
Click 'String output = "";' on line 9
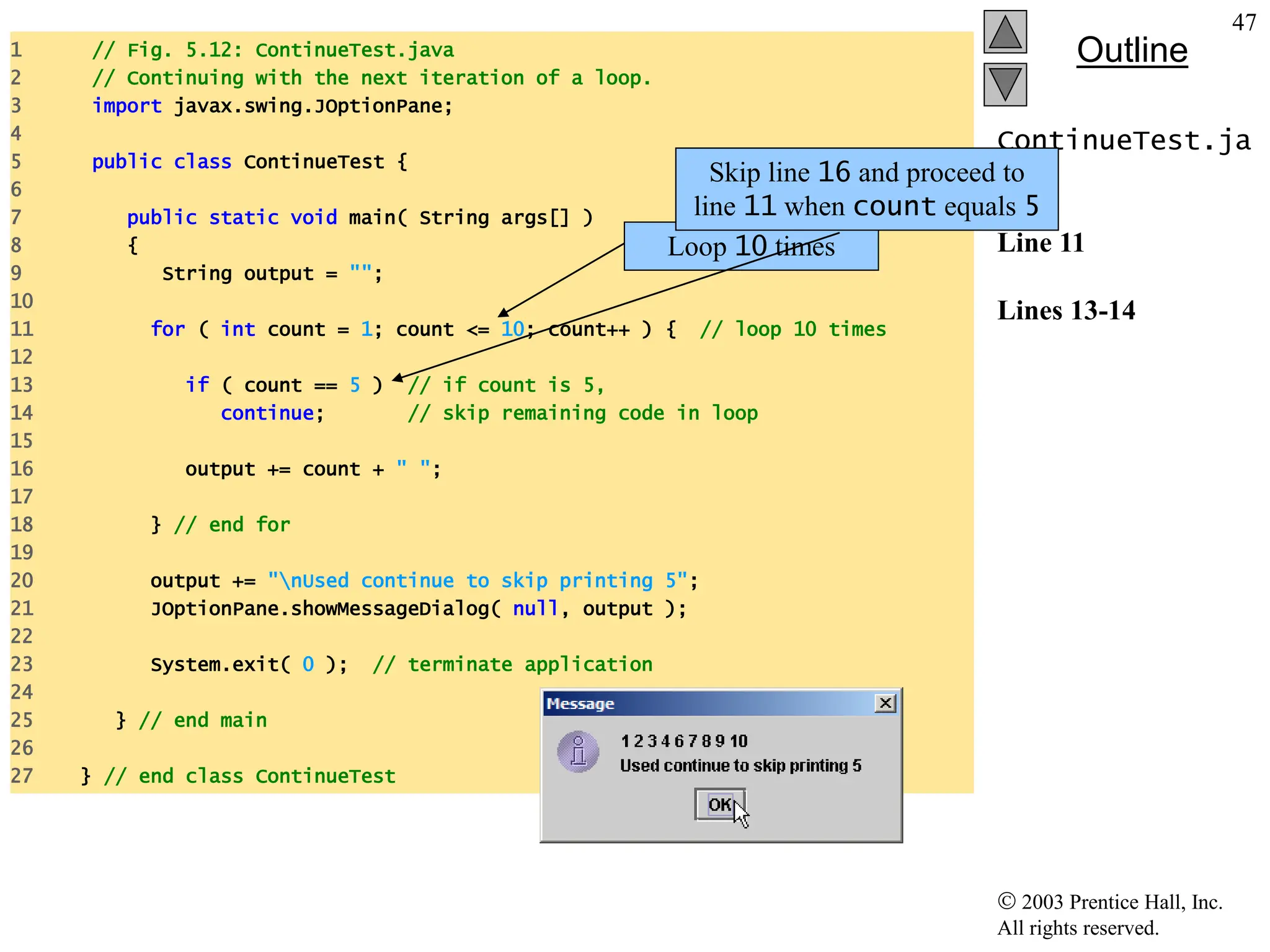pos(273,273)
